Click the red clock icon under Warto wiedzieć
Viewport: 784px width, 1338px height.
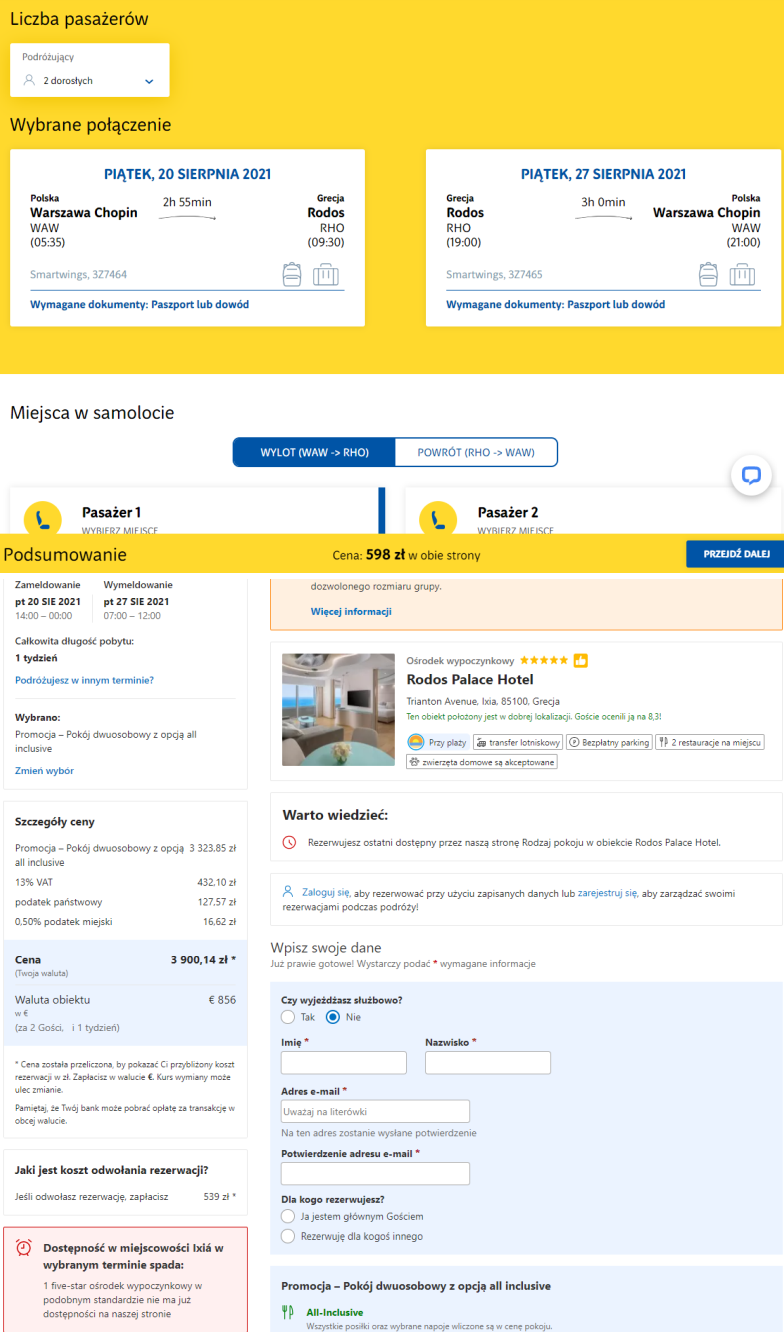point(290,843)
